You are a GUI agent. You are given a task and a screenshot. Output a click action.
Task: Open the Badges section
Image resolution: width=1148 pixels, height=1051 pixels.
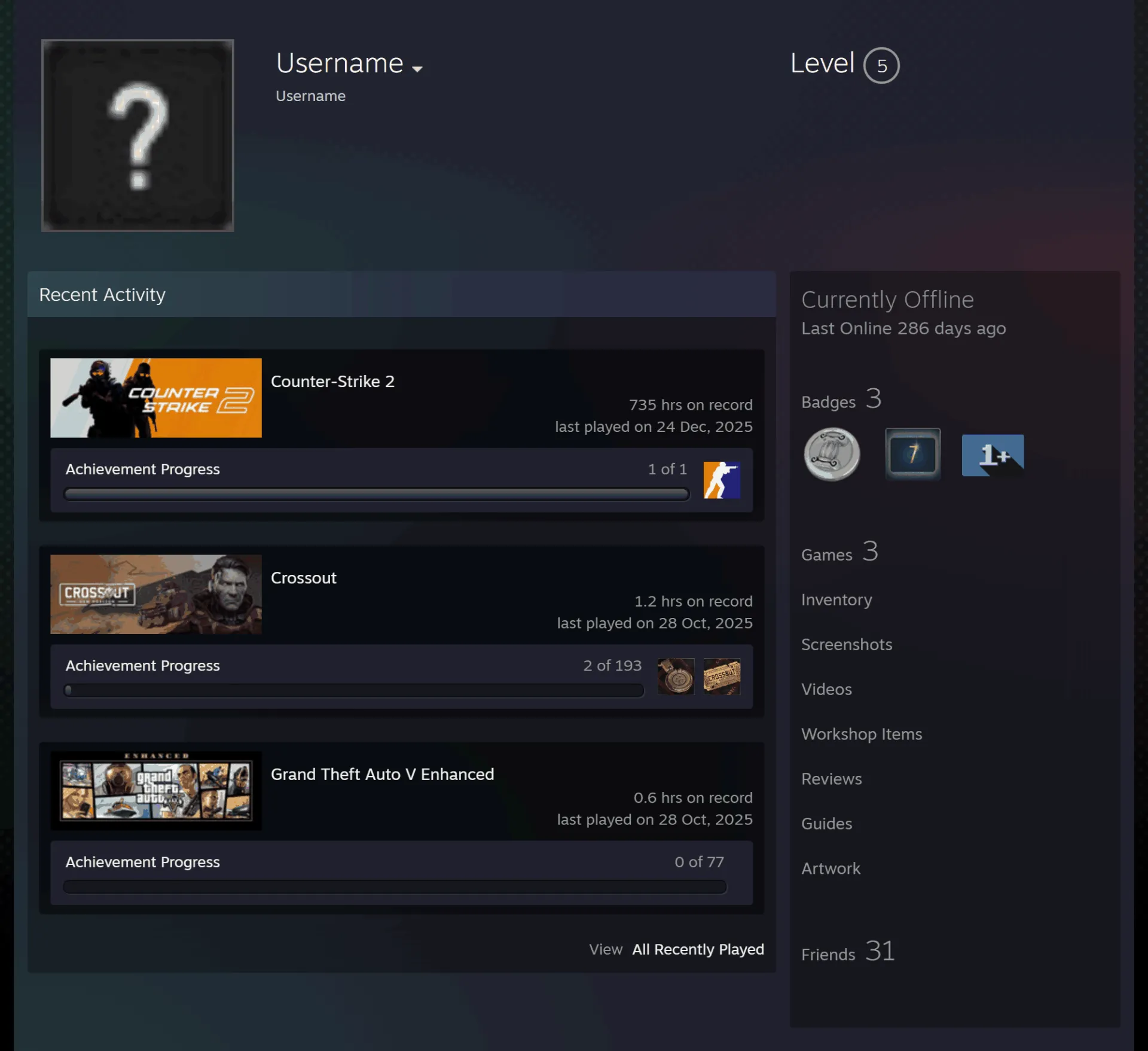click(841, 399)
